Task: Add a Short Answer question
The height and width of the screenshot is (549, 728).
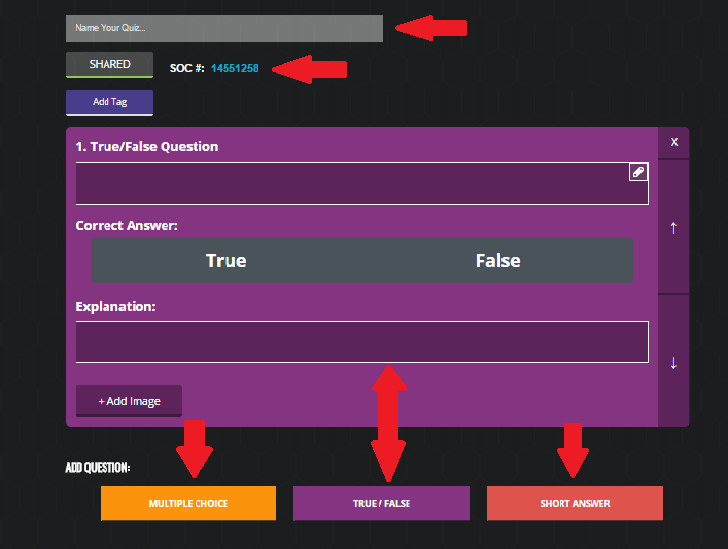Action: (575, 503)
